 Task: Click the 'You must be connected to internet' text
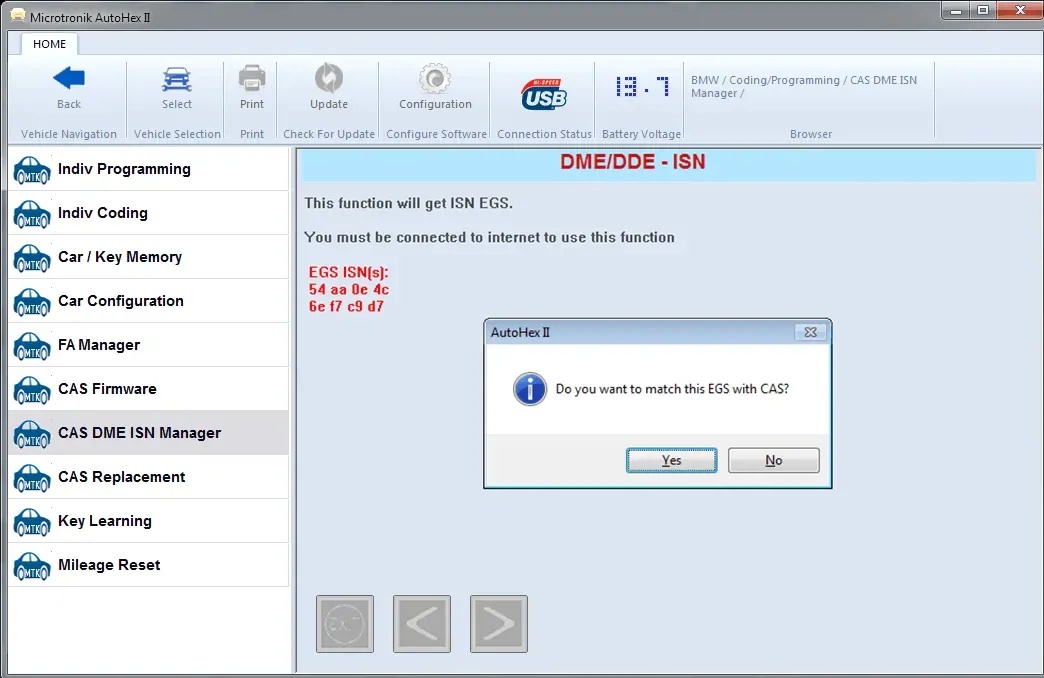tap(489, 237)
